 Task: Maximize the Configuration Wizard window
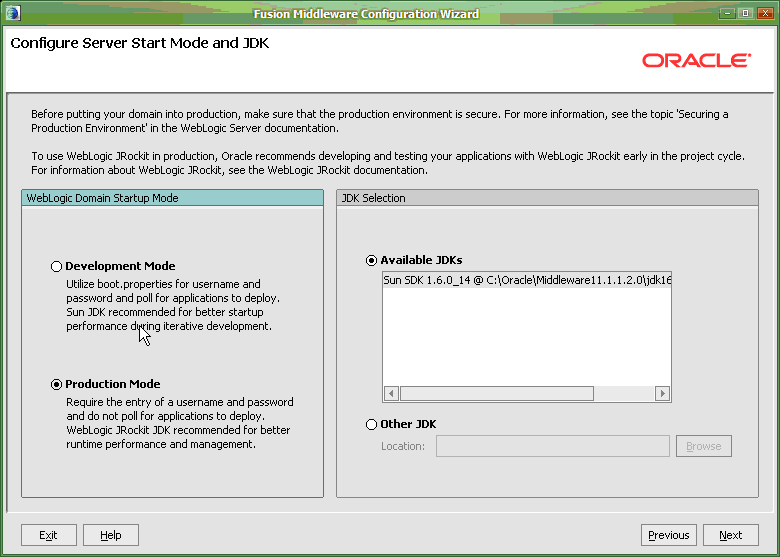coord(746,13)
